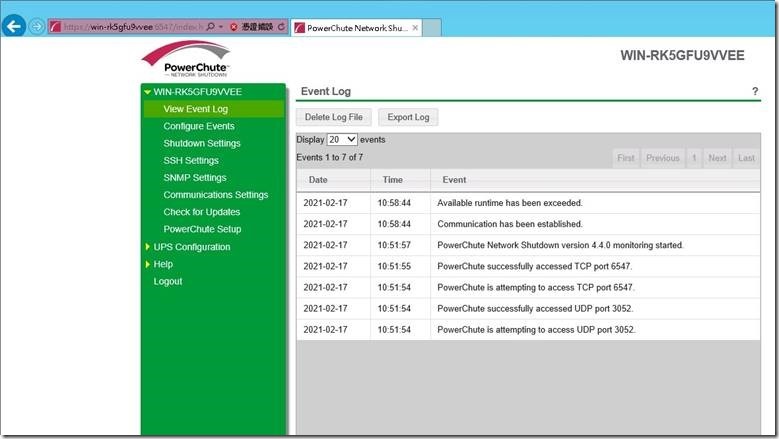Image resolution: width=779 pixels, height=439 pixels.
Task: Select the PowerChute Network Shutdown browser tab
Action: (355, 27)
